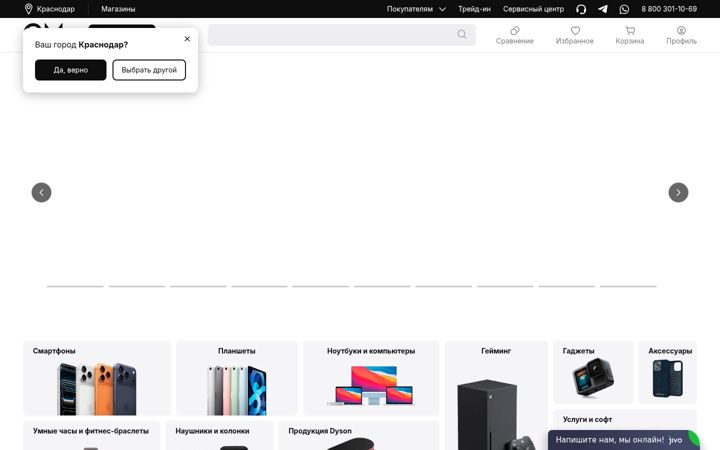Screen dimensions: 720x450
Task: Click the magnifier search icon
Action: (x=462, y=34)
